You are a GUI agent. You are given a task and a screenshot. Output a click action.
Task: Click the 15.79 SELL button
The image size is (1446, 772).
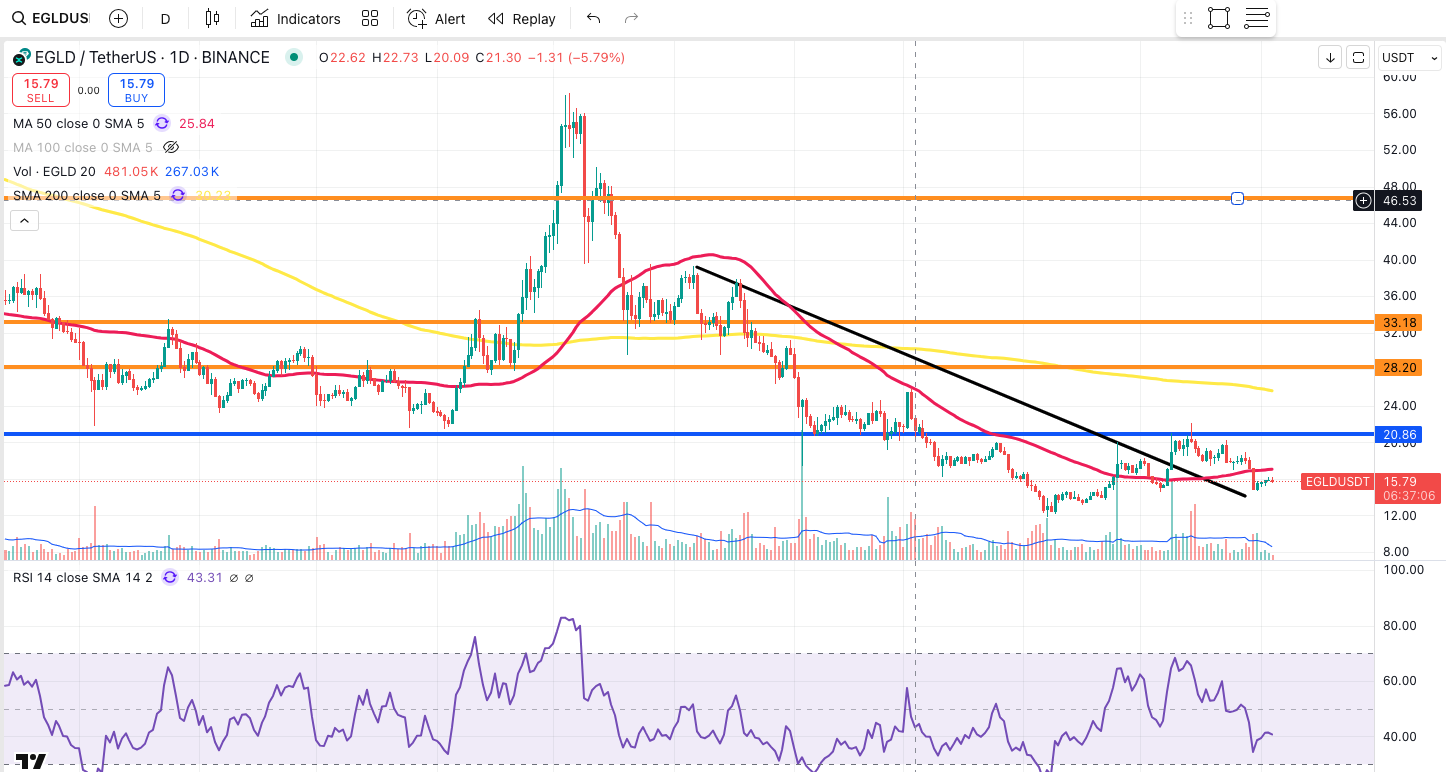[41, 90]
